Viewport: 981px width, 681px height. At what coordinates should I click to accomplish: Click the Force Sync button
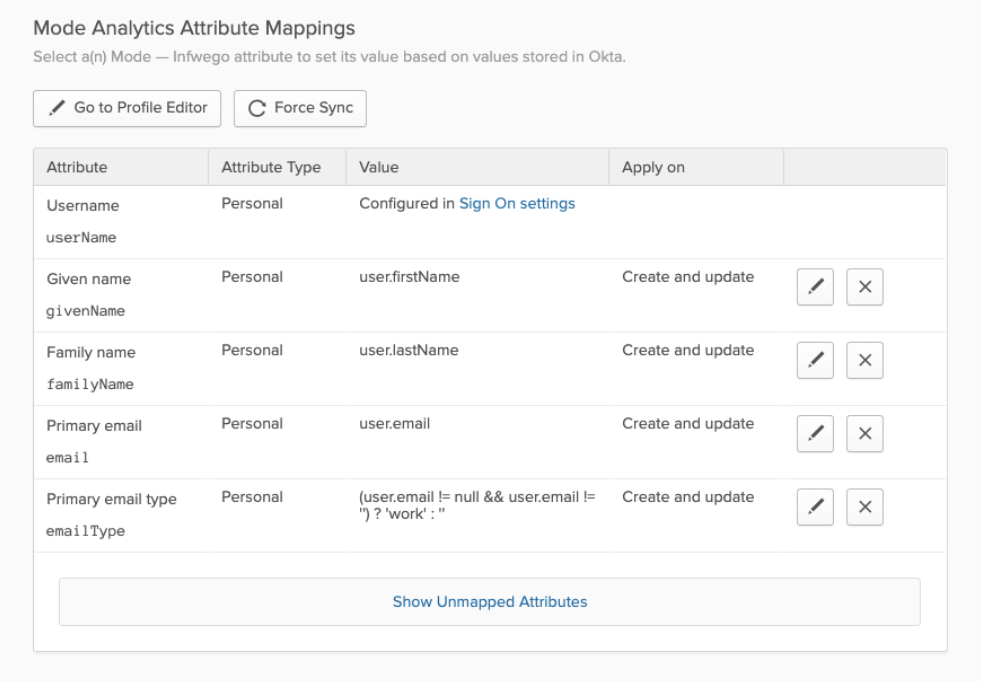pyautogui.click(x=300, y=108)
